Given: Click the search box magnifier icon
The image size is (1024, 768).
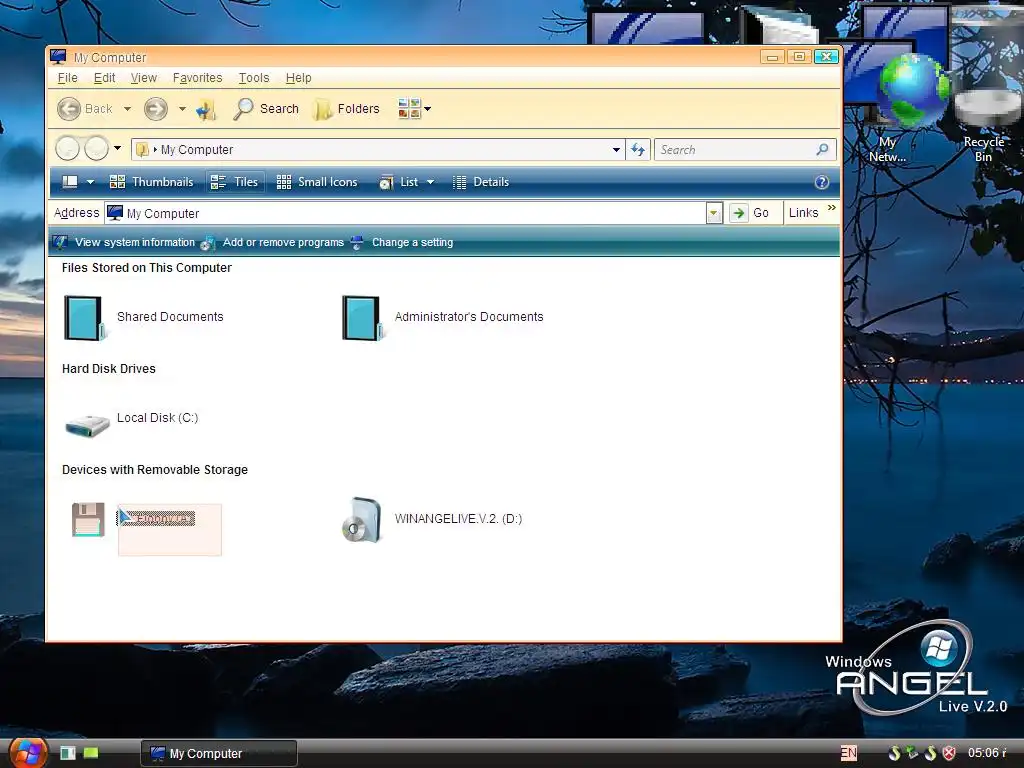Looking at the screenshot, I should [822, 150].
